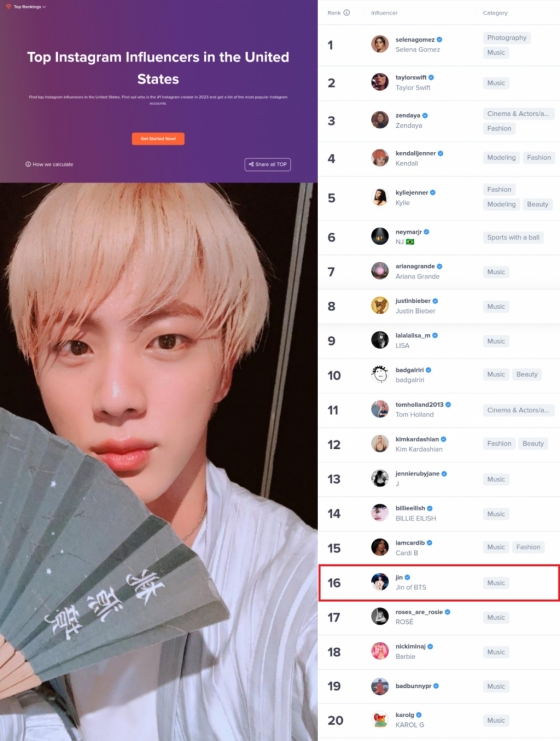Select kimkardashian's Fashion category tag
Screen dimensions: 560x741
click(x=499, y=443)
